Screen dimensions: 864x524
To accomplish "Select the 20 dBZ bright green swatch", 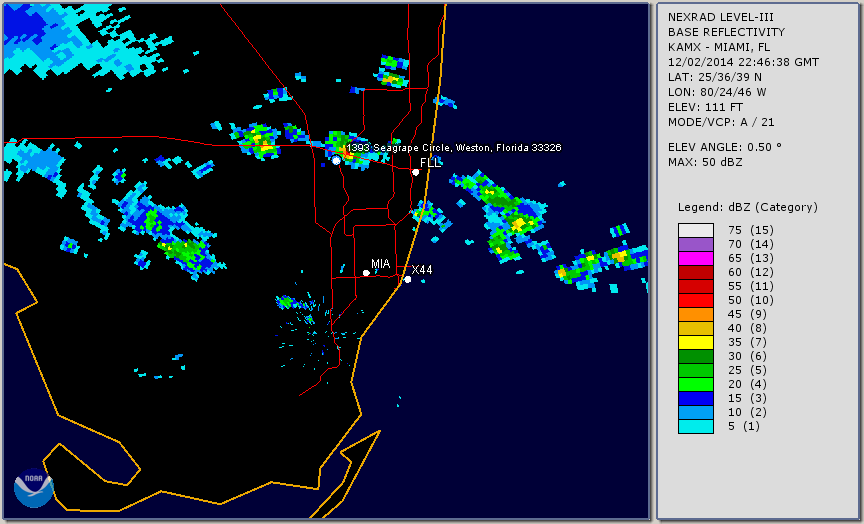I will pyautogui.click(x=695, y=385).
